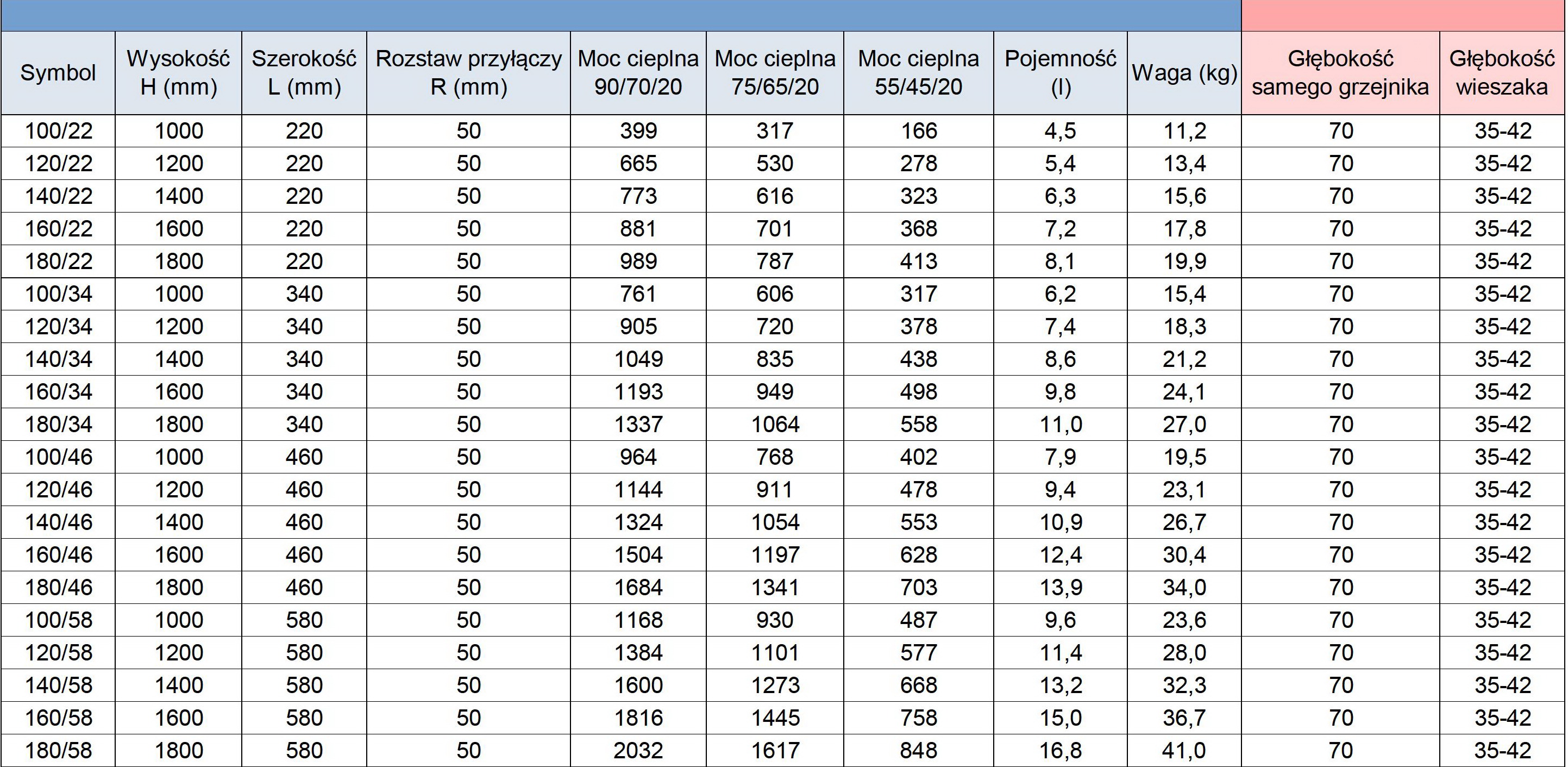Select the 160/46 symbol cell
The image size is (1568, 767).
coord(58,555)
